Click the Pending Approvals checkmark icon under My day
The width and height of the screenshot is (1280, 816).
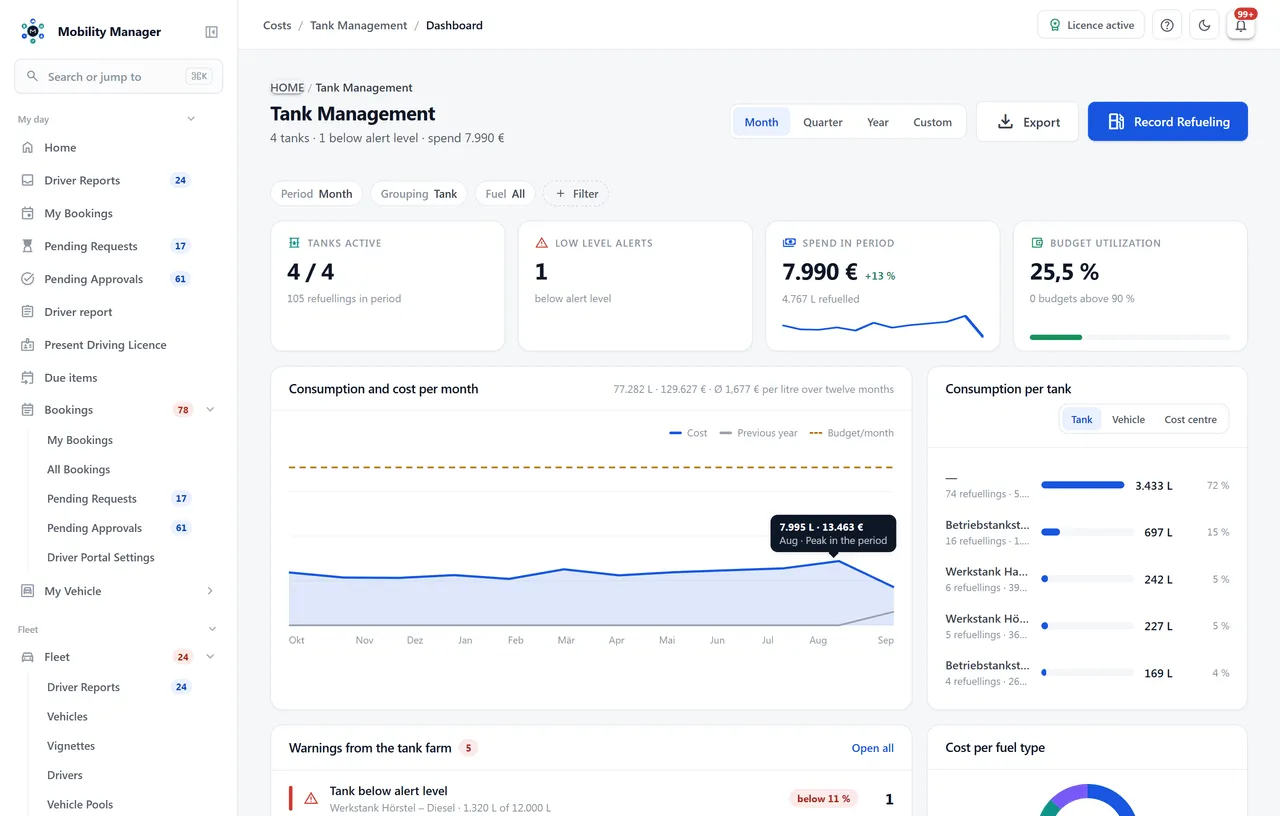pos(27,279)
